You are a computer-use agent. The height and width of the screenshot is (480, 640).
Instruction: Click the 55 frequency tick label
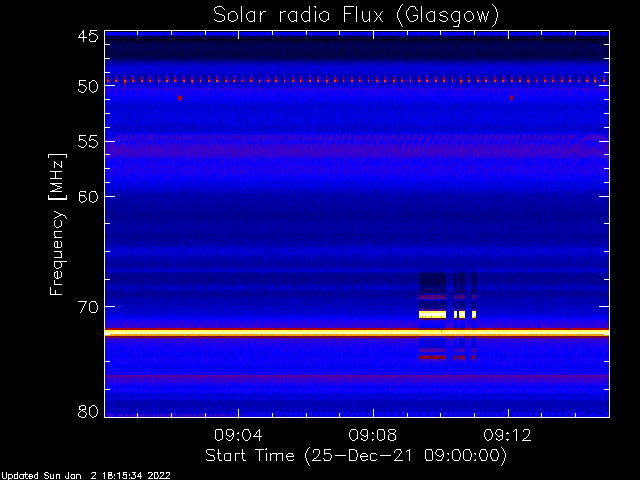click(88, 142)
